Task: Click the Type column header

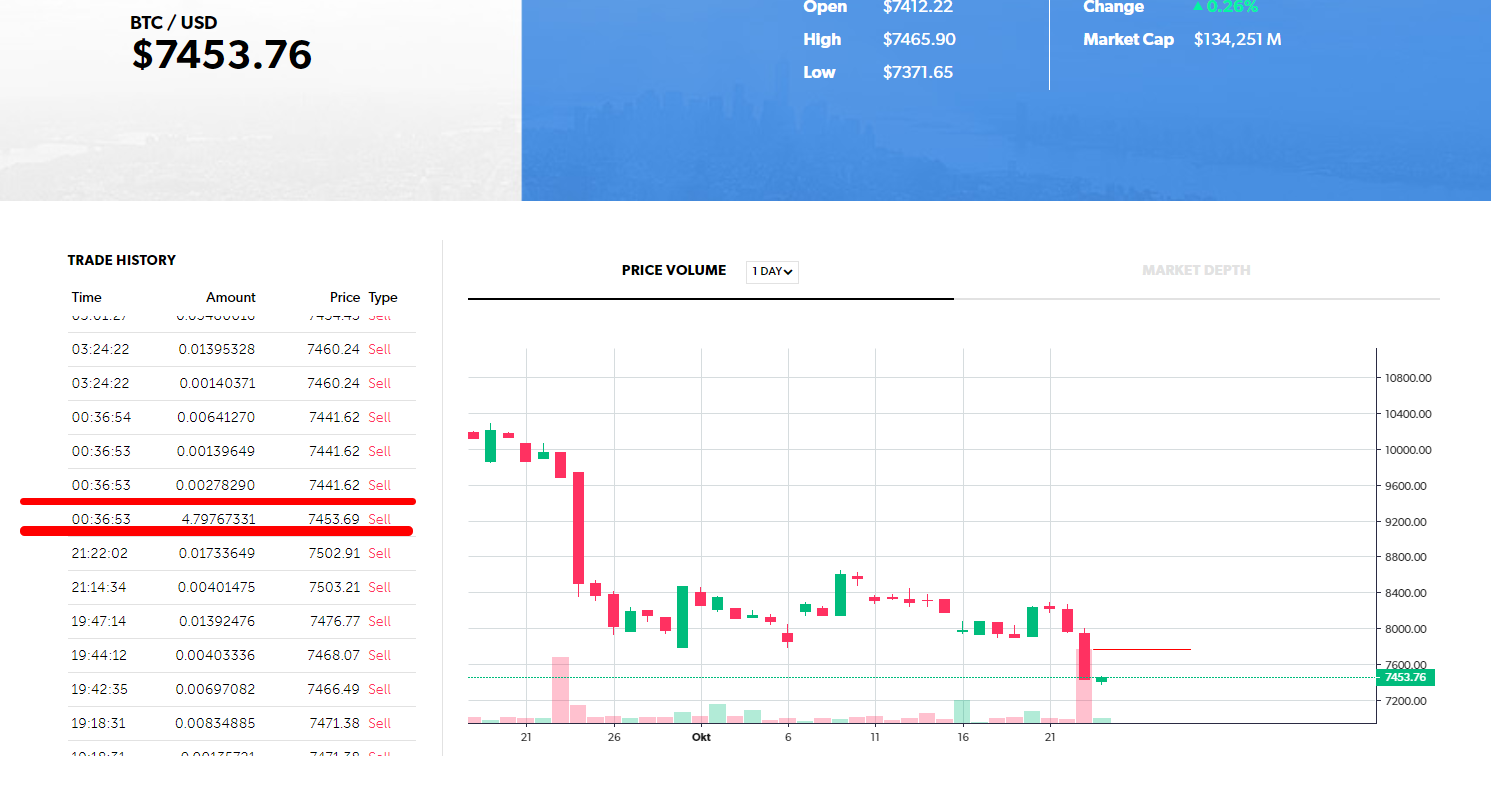Action: 383,297
